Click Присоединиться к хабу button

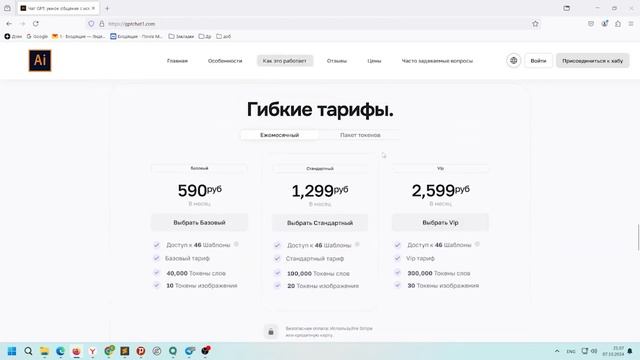593,61
